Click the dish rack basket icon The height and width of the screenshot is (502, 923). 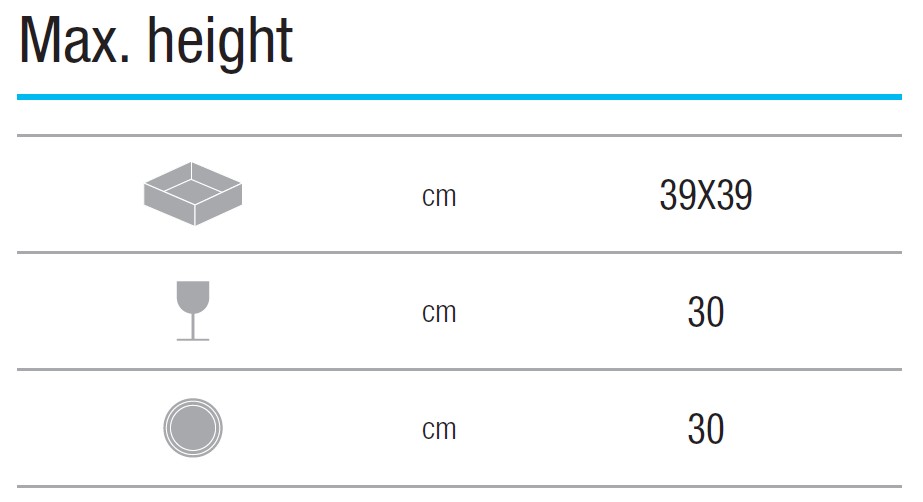[x=193, y=193]
